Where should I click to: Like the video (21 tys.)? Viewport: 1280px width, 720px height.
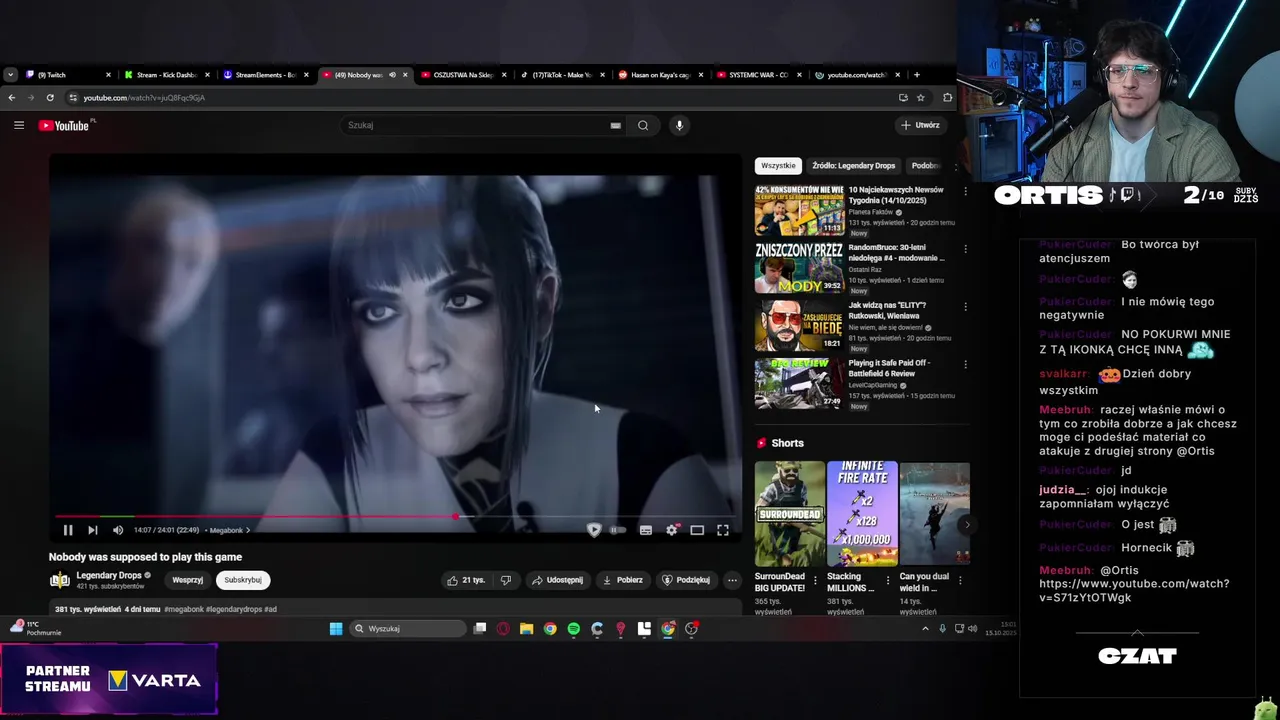tap(466, 580)
